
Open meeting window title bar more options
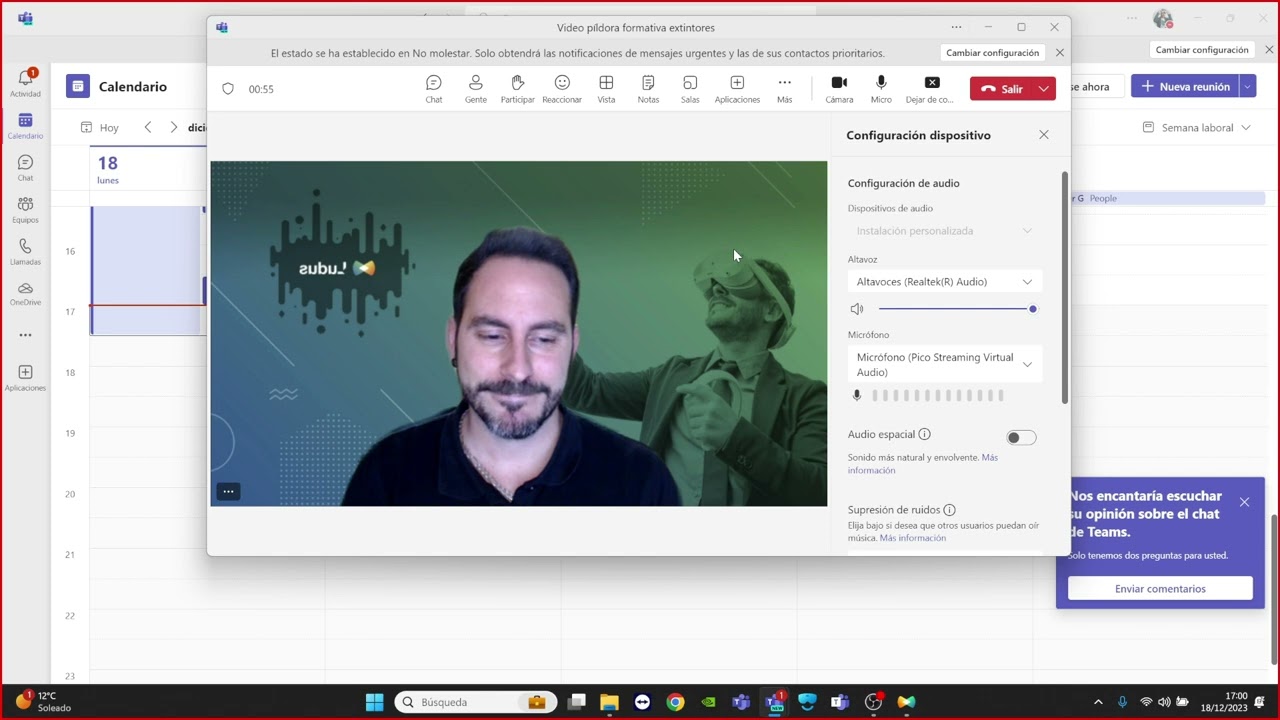pos(956,27)
